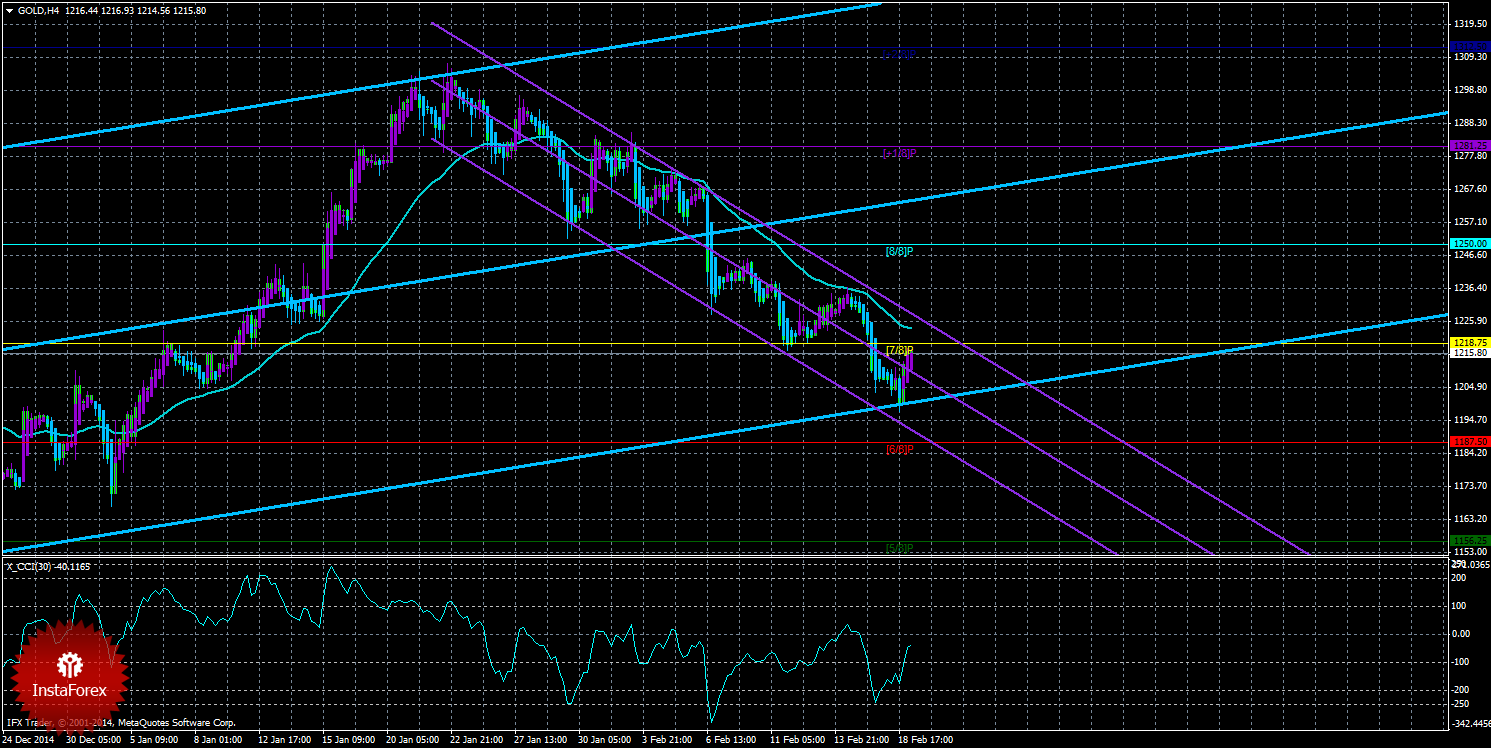Click the green 1156.25 price tag
1491x748 pixels.
1469,540
